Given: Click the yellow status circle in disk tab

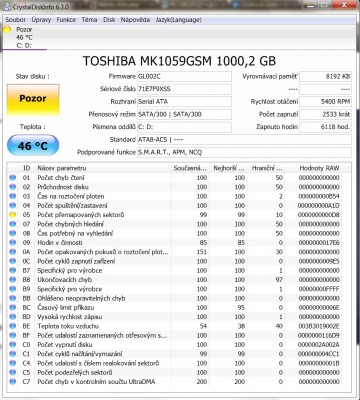Looking at the screenshot, I should tap(7, 30).
